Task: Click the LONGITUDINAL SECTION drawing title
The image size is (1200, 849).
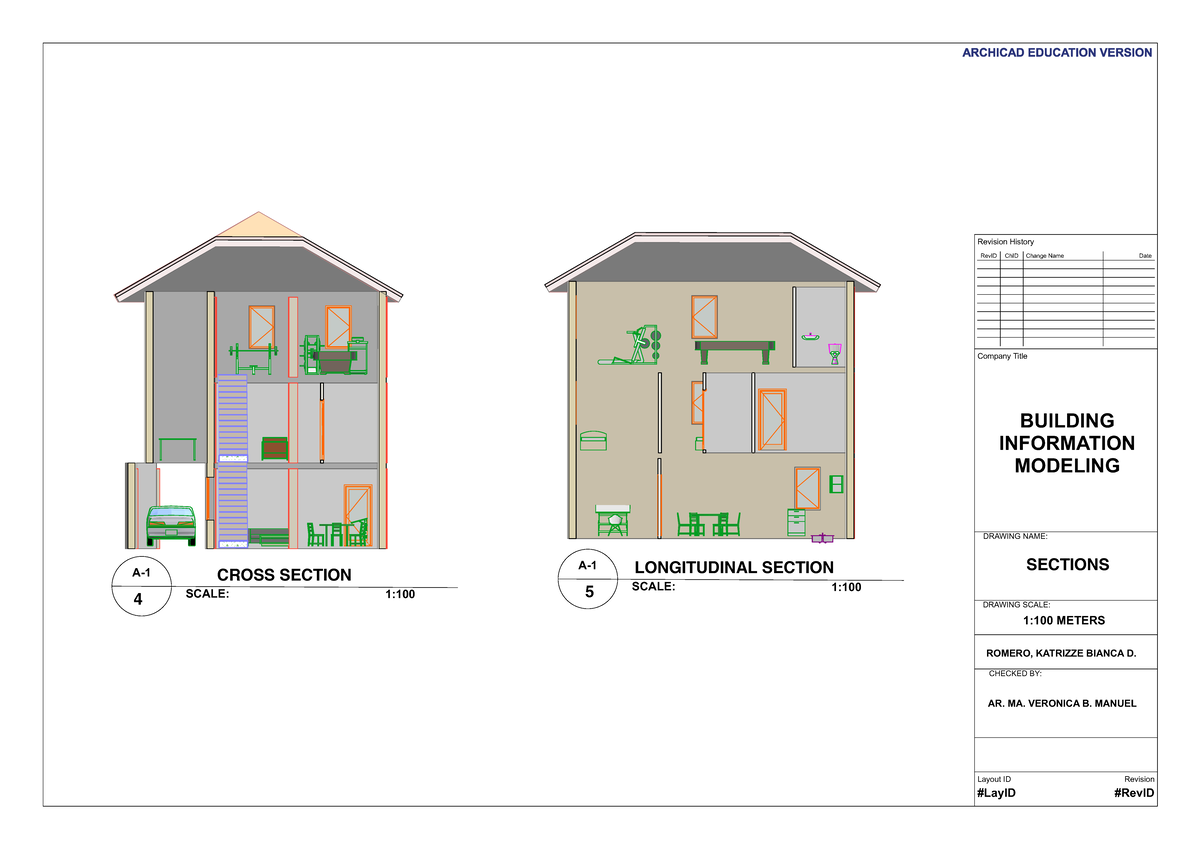Action: [x=734, y=568]
